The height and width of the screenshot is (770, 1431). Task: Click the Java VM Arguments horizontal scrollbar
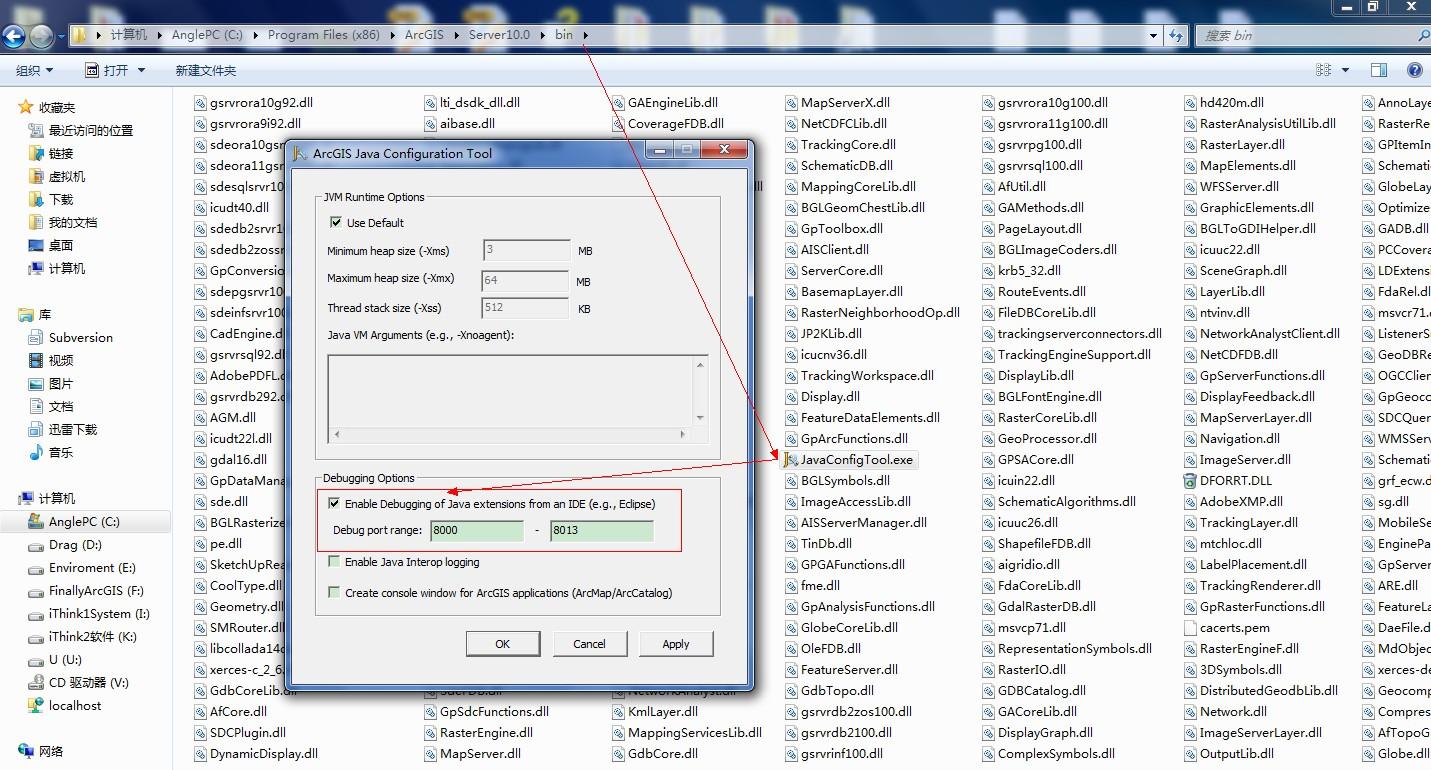[x=510, y=434]
